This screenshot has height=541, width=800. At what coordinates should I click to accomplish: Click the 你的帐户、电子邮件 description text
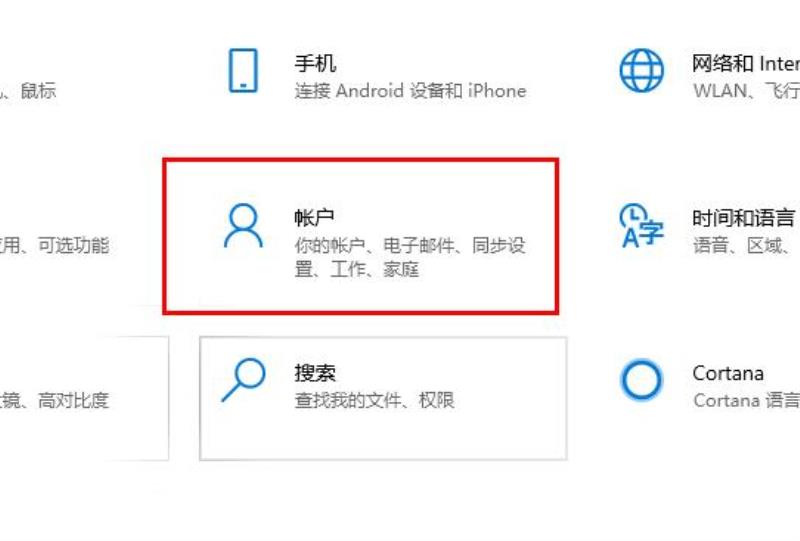pyautogui.click(x=410, y=257)
